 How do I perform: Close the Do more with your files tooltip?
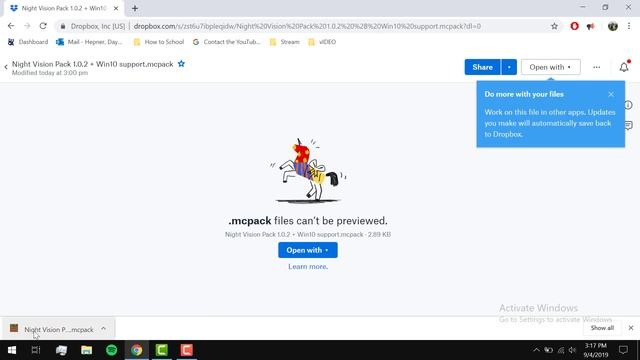(x=611, y=94)
